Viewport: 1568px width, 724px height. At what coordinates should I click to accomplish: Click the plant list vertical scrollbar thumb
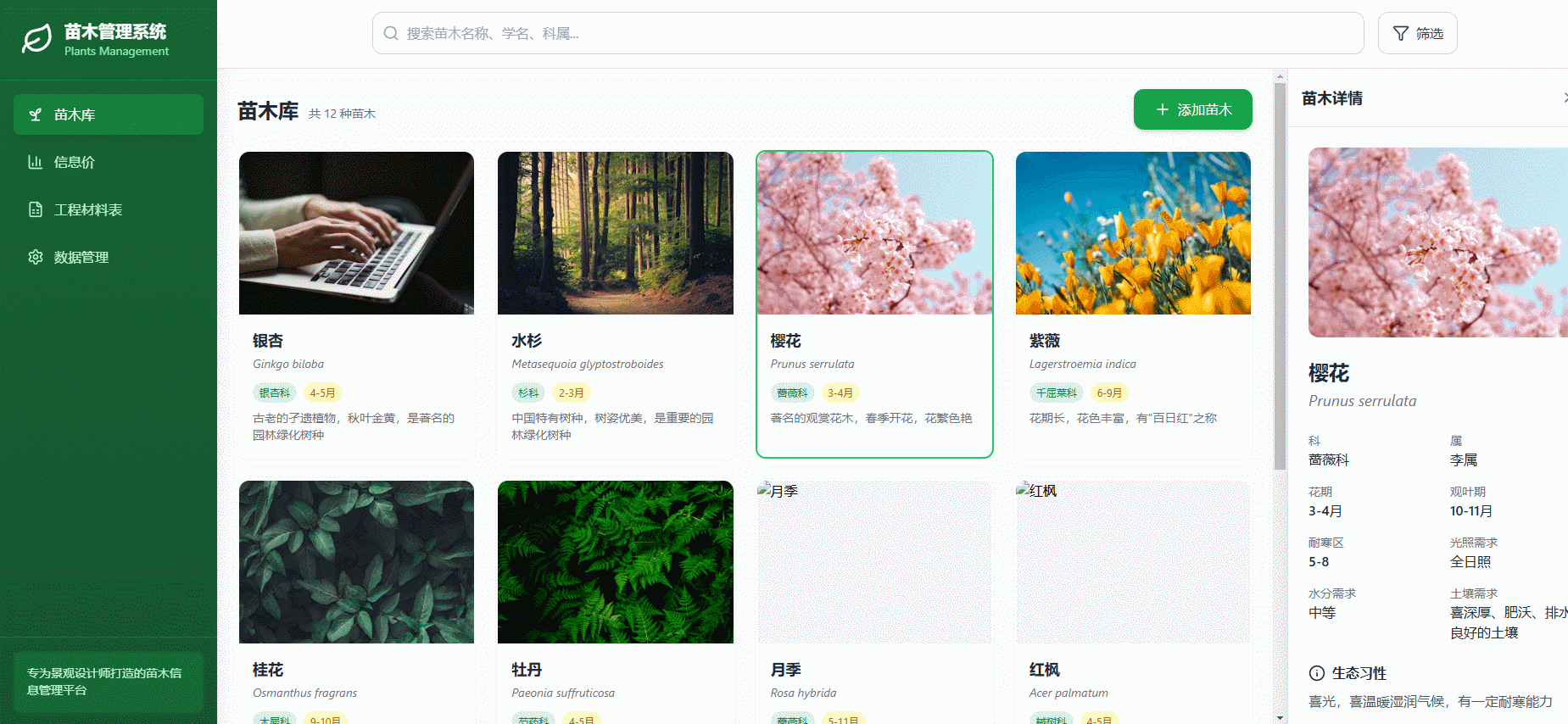pos(1280,276)
